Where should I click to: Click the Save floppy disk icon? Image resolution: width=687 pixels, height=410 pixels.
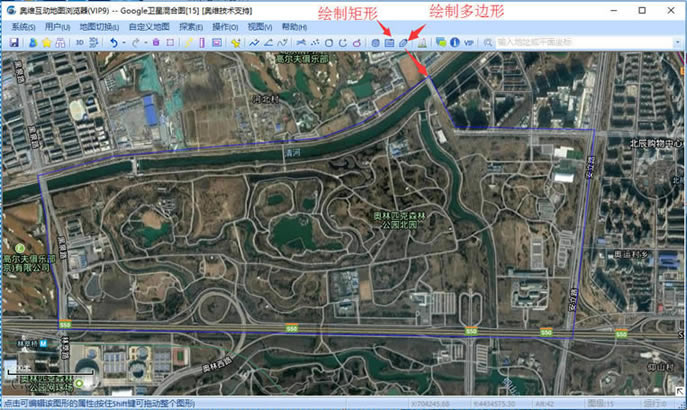(x=14, y=42)
